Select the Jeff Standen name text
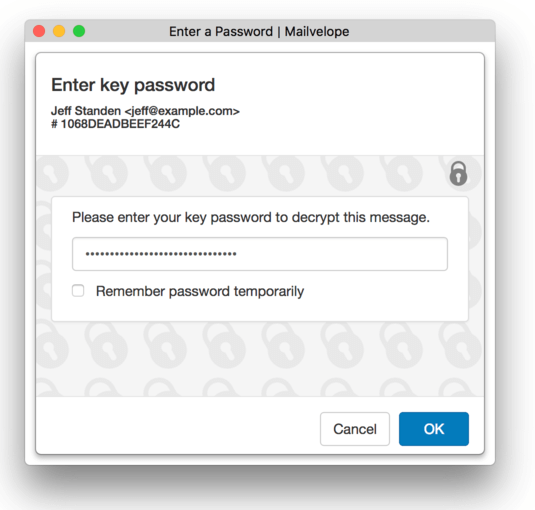The image size is (535, 510). 86,111
